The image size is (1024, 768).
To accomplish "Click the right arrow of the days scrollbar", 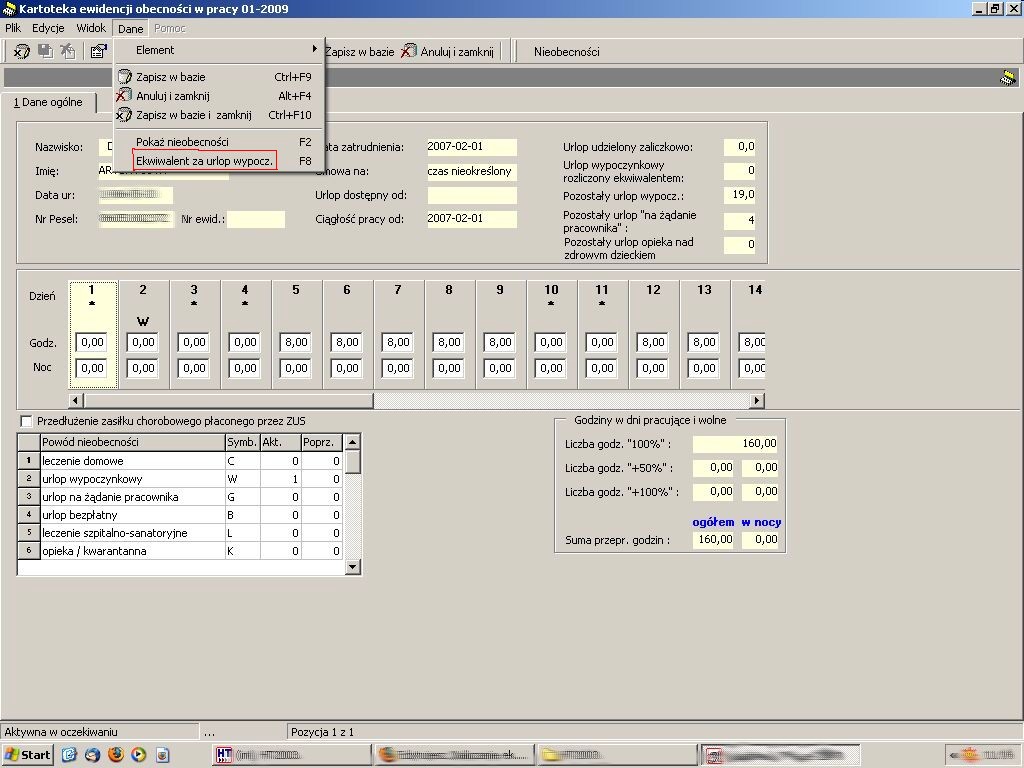I will (756, 400).
